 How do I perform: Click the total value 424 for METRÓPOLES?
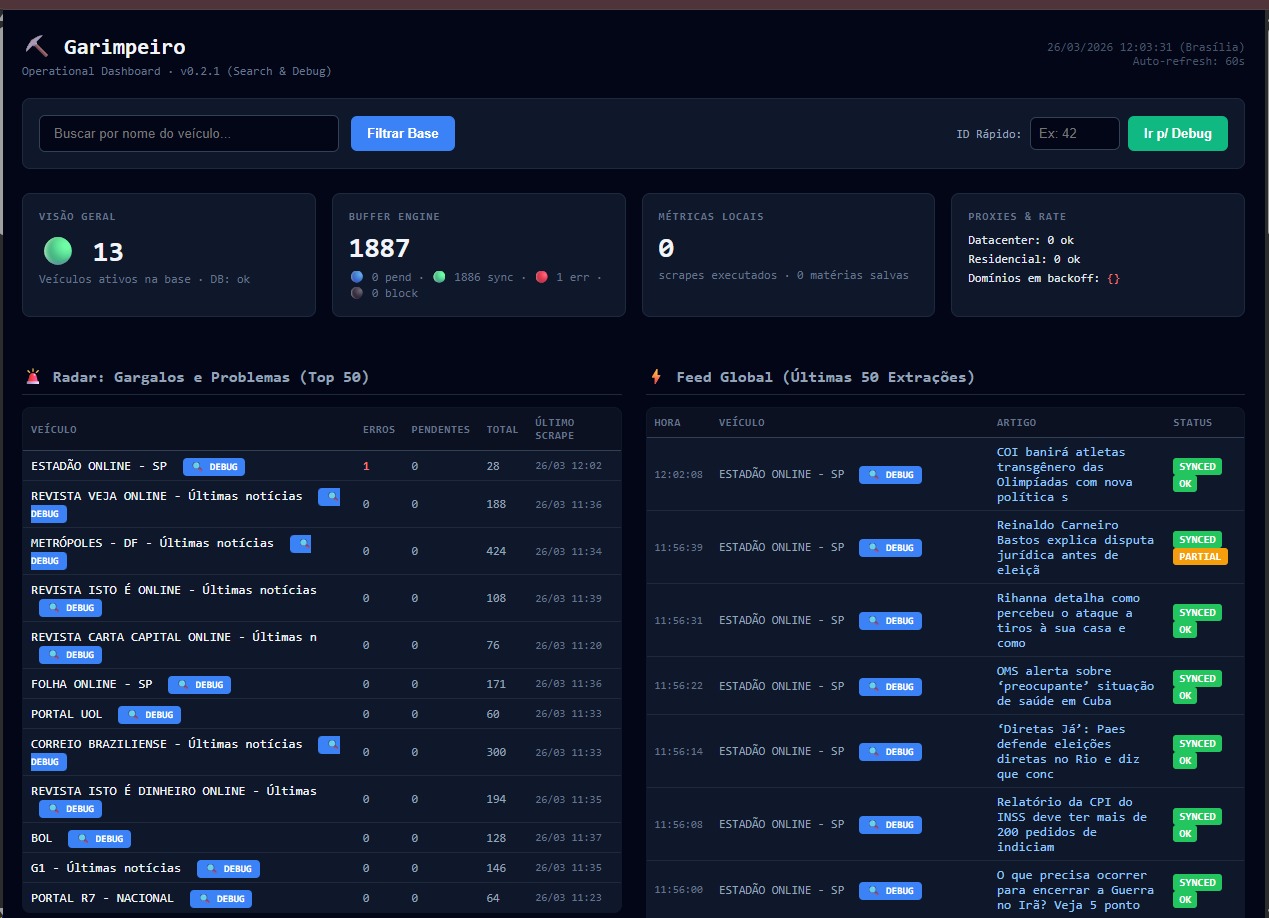point(496,551)
